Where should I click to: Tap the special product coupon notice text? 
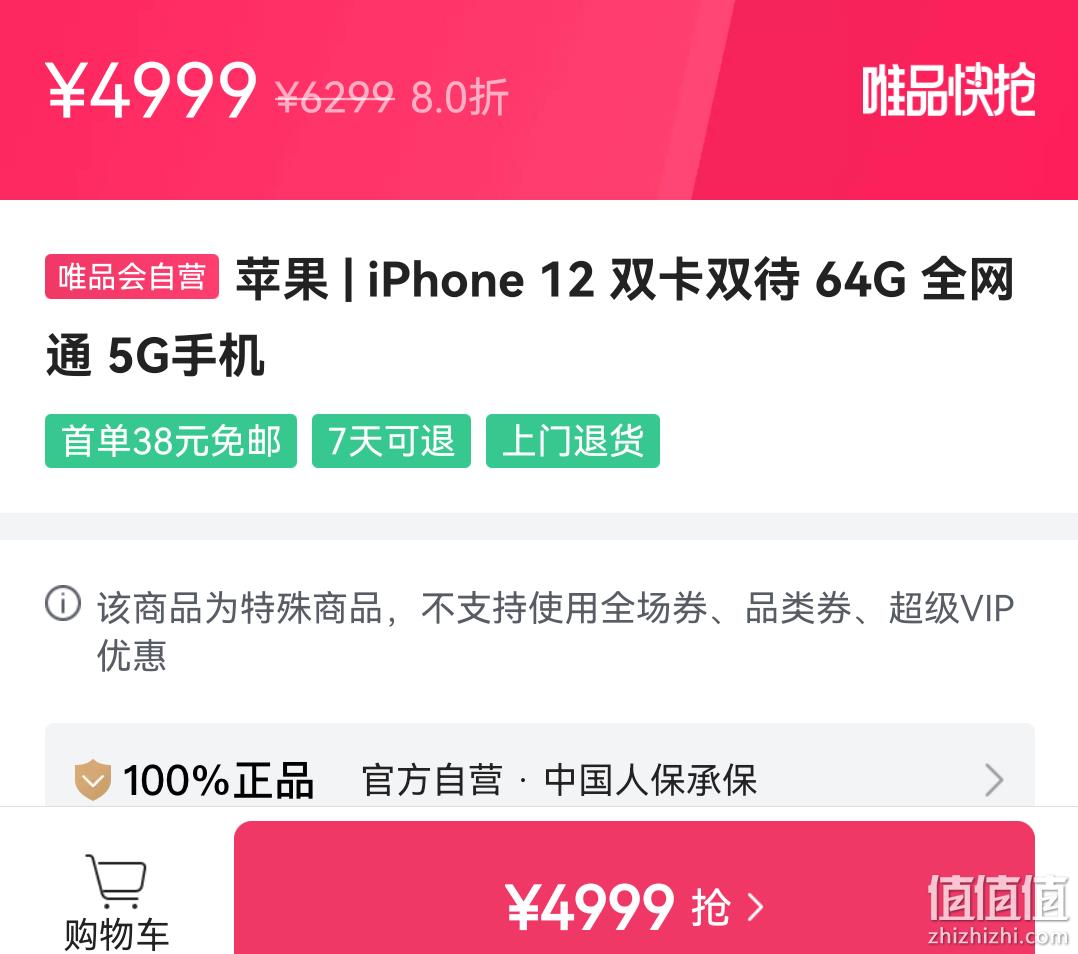click(556, 631)
